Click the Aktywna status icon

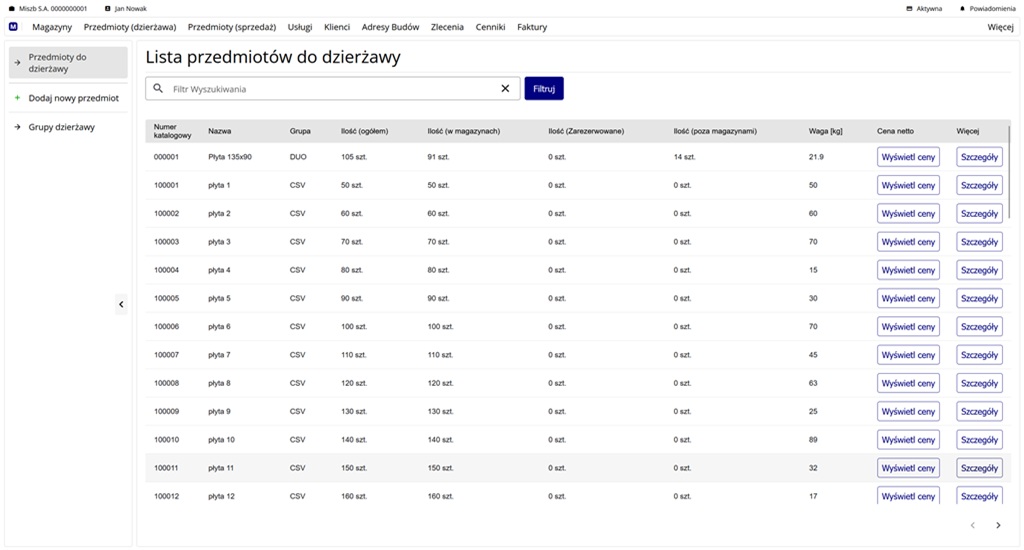pos(909,8)
